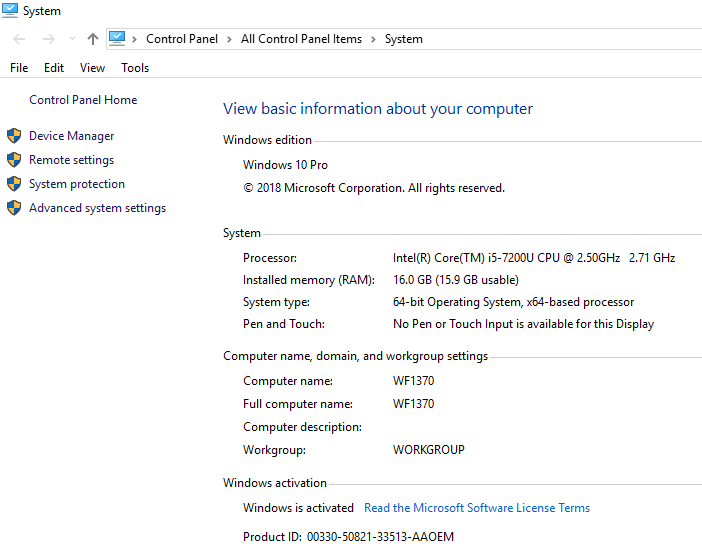This screenshot has height=551, width=702.
Task: Click the 'Windows edition' section header
Action: tap(267, 140)
